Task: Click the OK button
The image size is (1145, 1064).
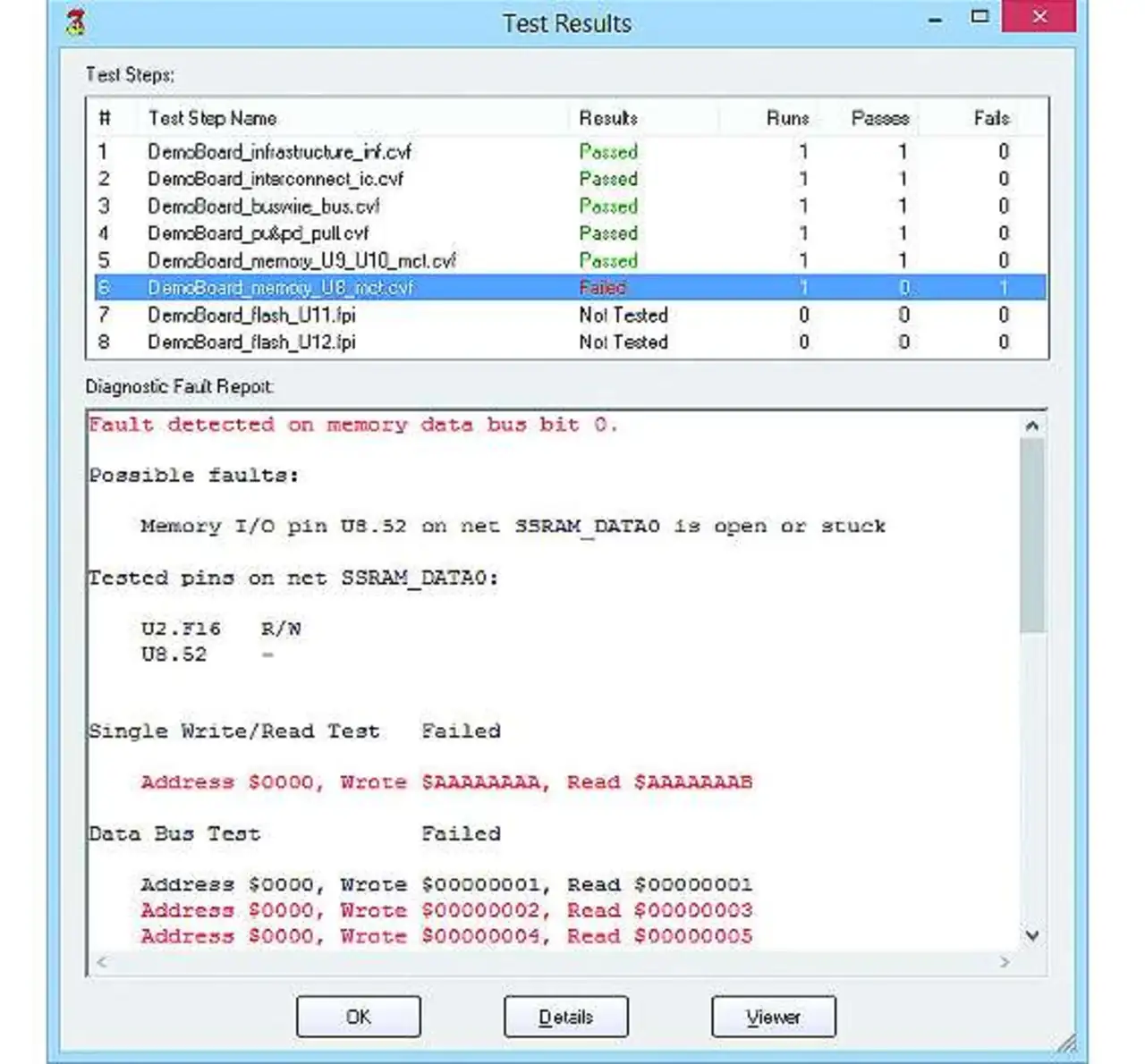Action: [x=358, y=1017]
